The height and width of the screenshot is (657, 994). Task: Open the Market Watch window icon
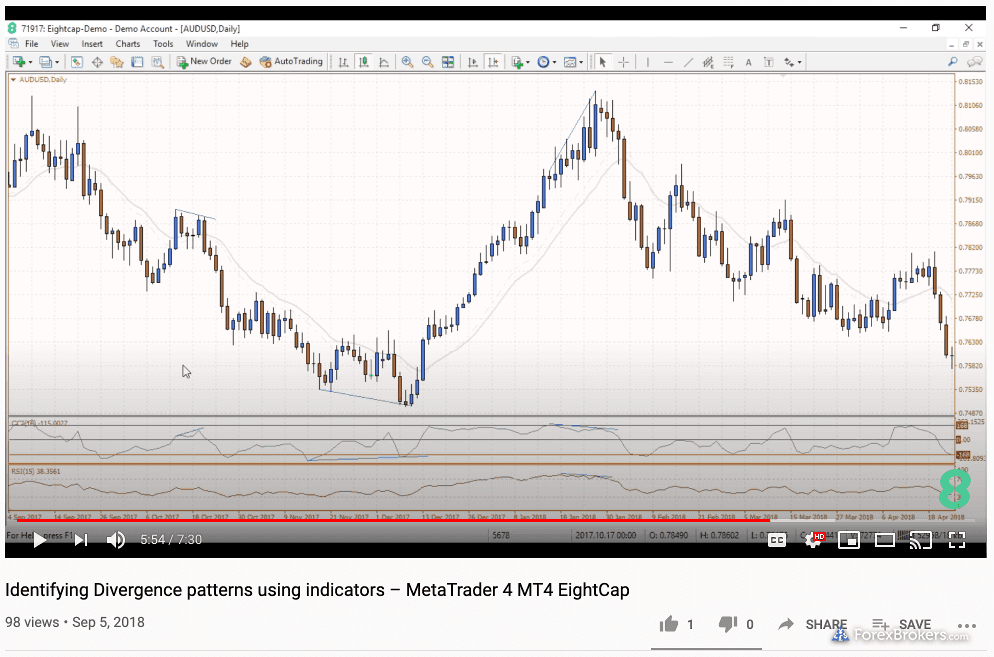pyautogui.click(x=77, y=62)
